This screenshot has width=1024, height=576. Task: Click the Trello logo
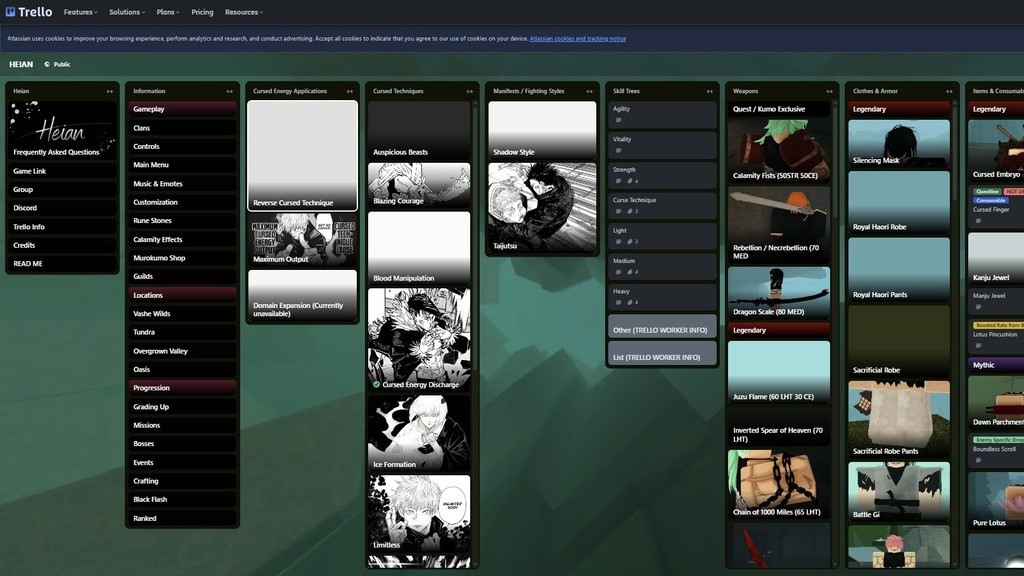29,12
